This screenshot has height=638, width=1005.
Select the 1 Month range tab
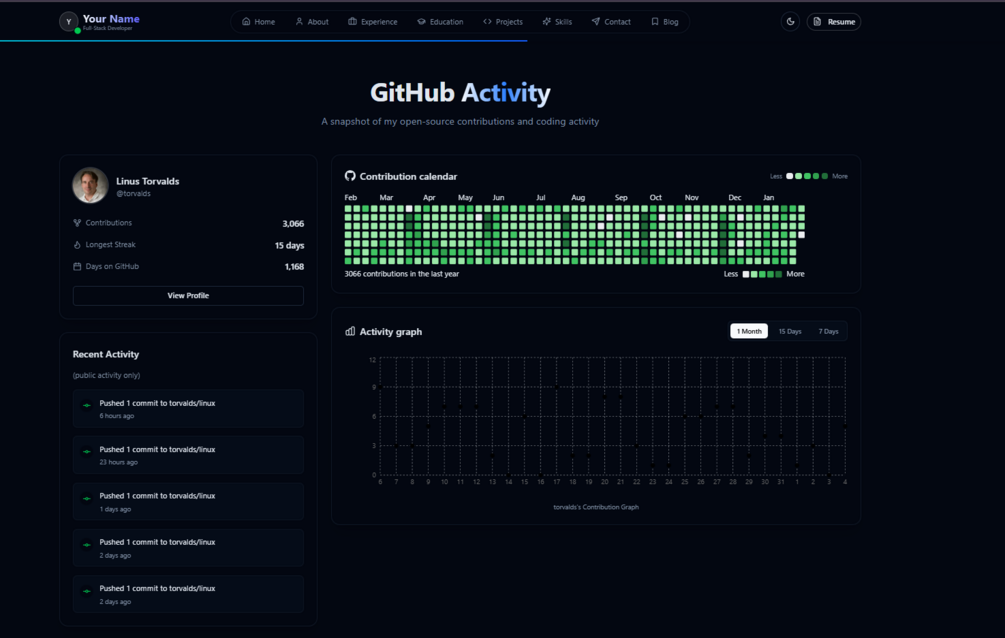[749, 332]
